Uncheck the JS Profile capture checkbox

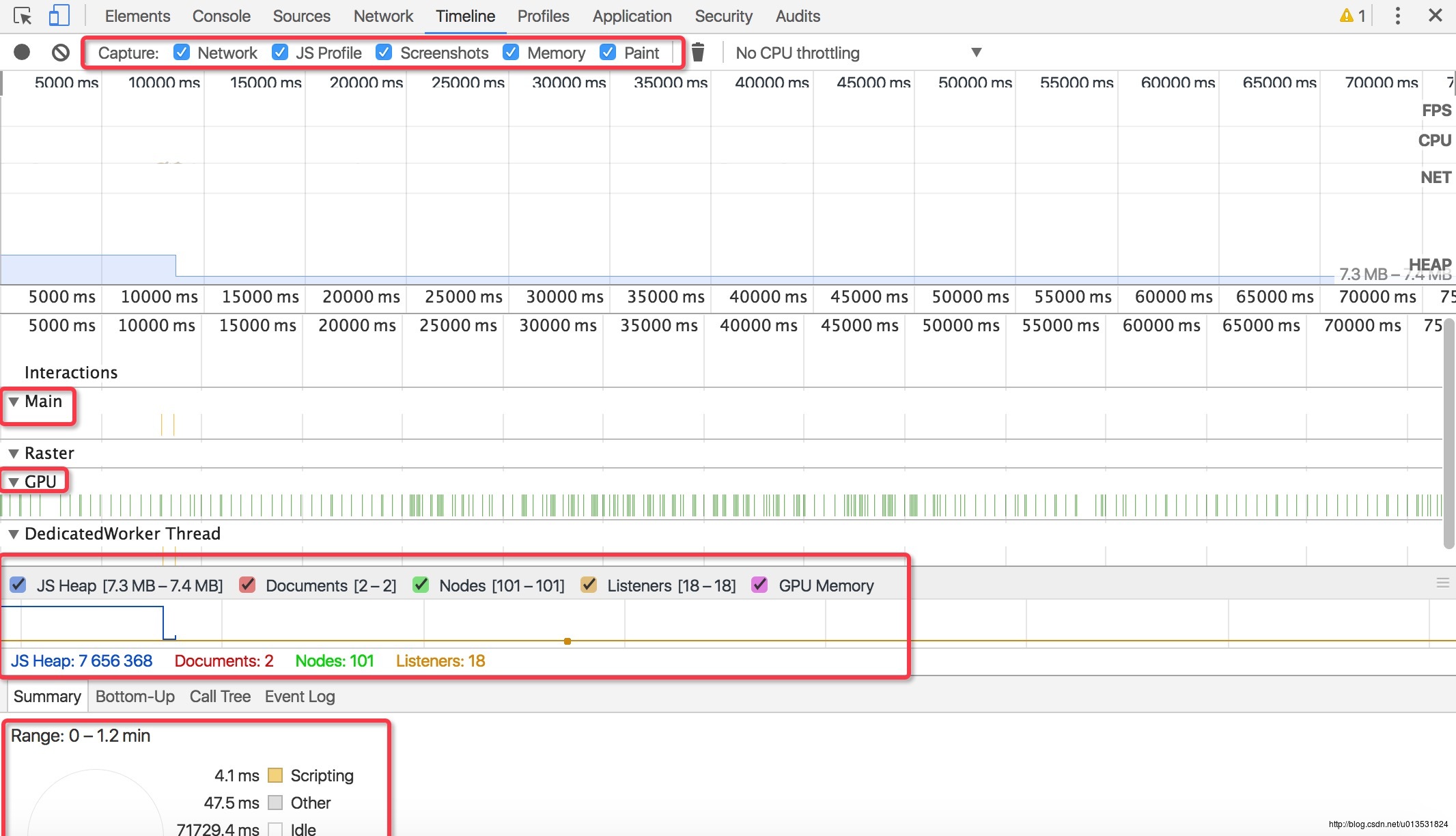(280, 52)
